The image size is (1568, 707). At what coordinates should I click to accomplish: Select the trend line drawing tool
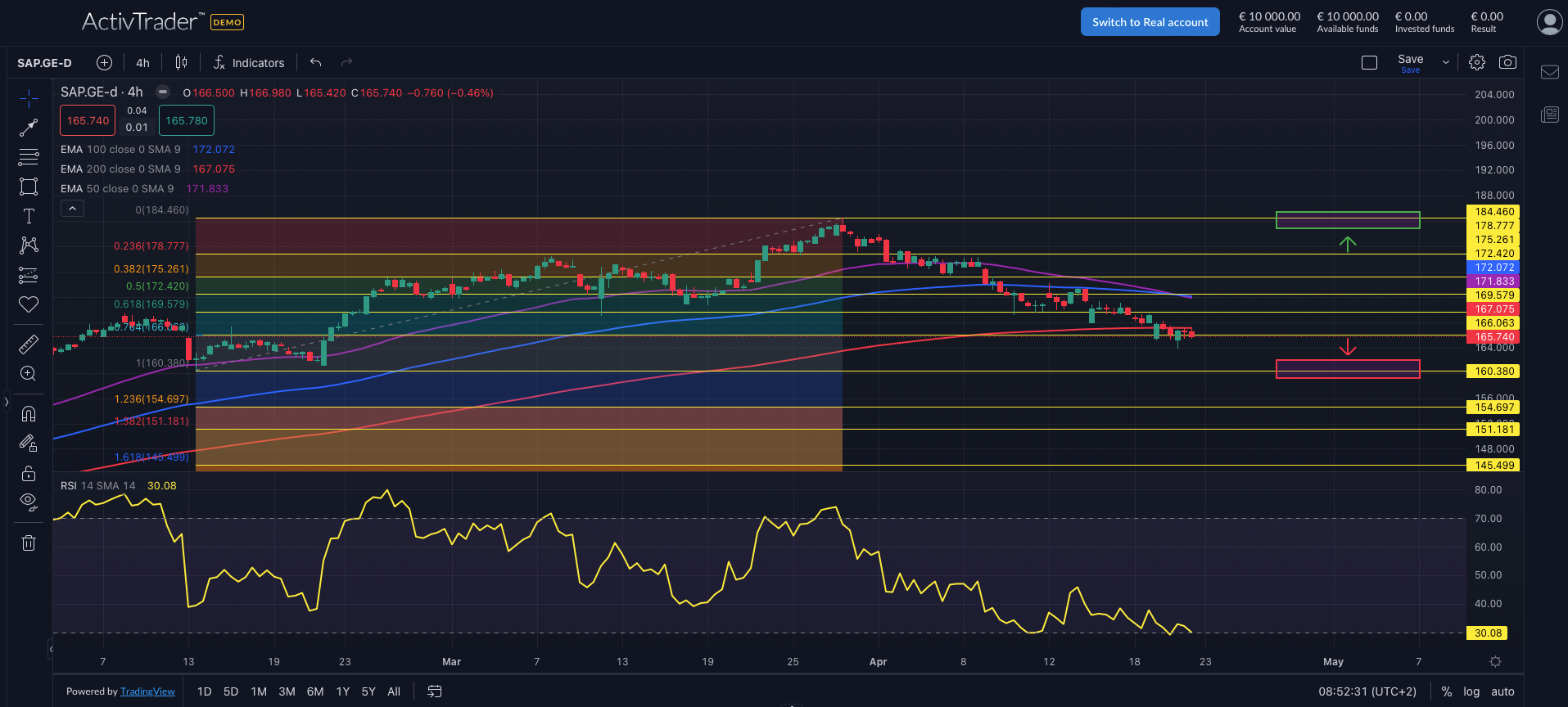tap(29, 128)
